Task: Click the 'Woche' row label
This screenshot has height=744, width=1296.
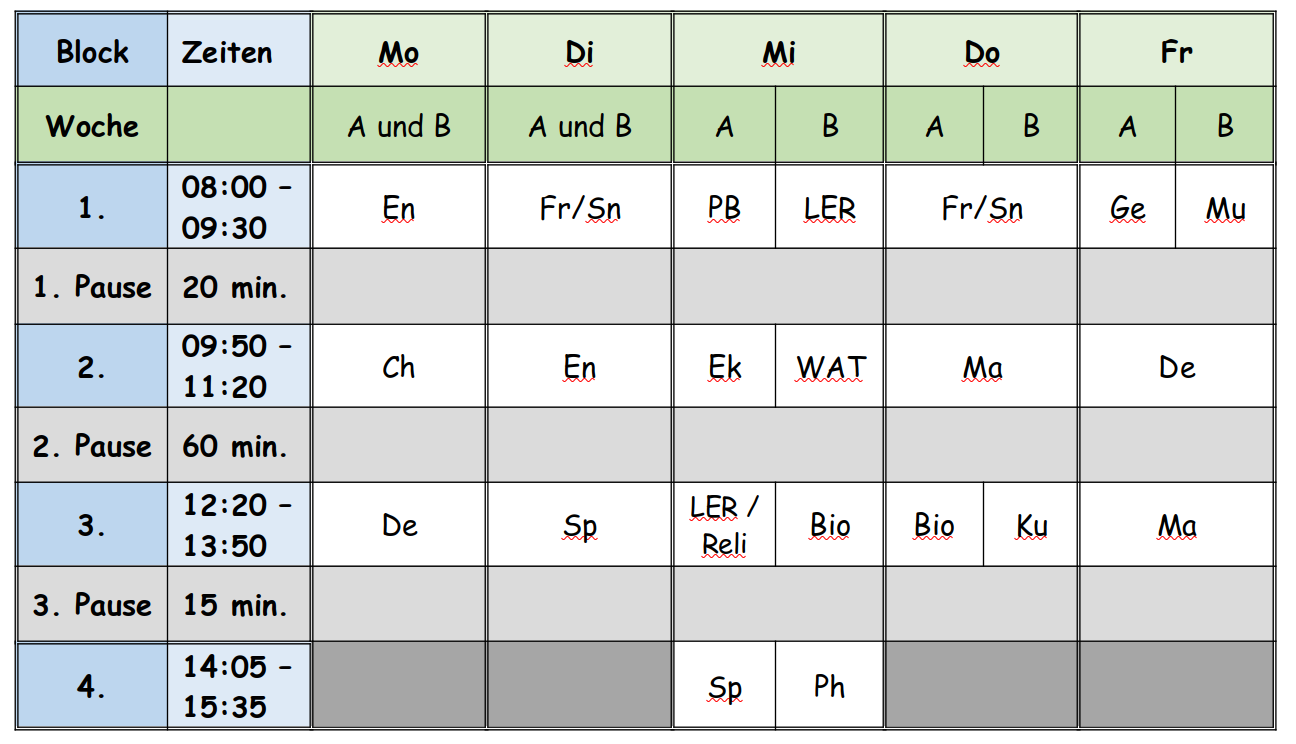Action: click(x=92, y=126)
